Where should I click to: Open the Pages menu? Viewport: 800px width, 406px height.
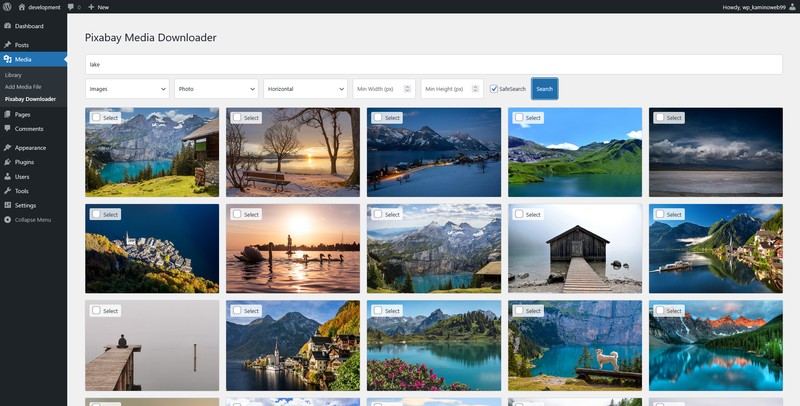(x=33, y=114)
